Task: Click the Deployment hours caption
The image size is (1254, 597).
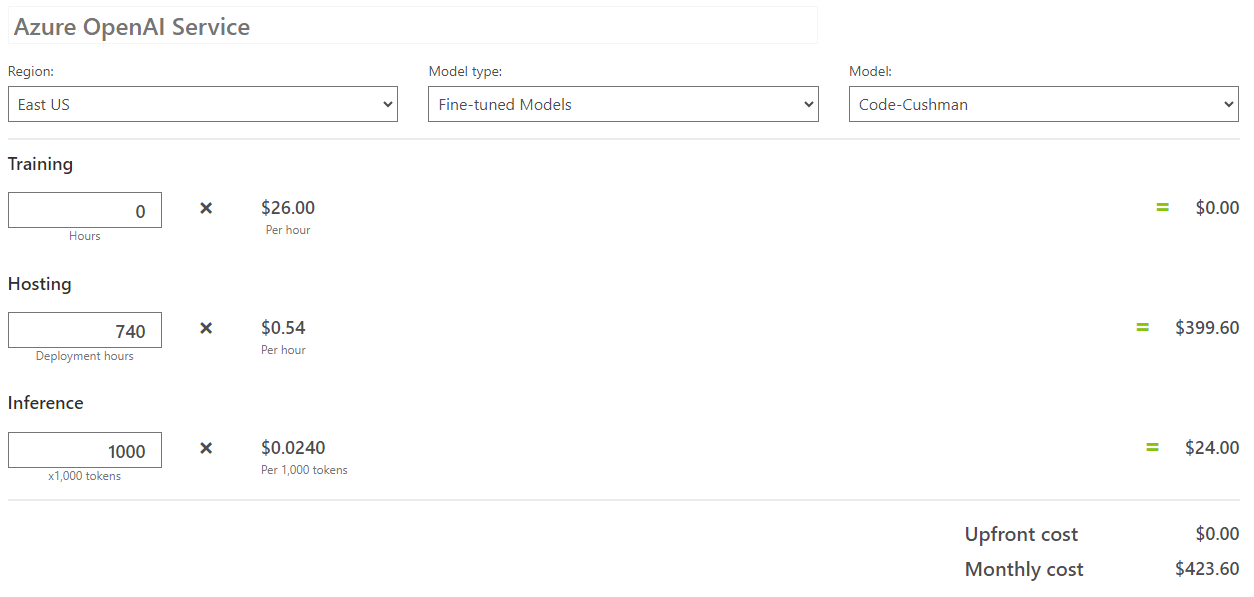Action: click(x=85, y=356)
